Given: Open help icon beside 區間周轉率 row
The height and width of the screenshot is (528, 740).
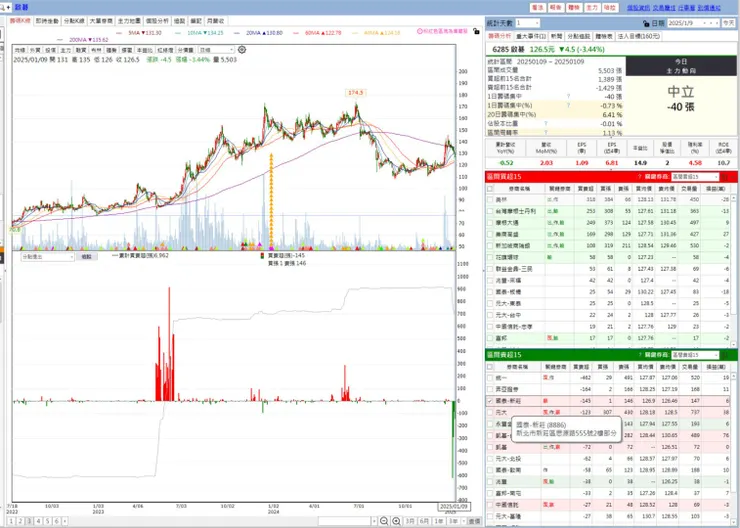Looking at the screenshot, I should point(546,133).
